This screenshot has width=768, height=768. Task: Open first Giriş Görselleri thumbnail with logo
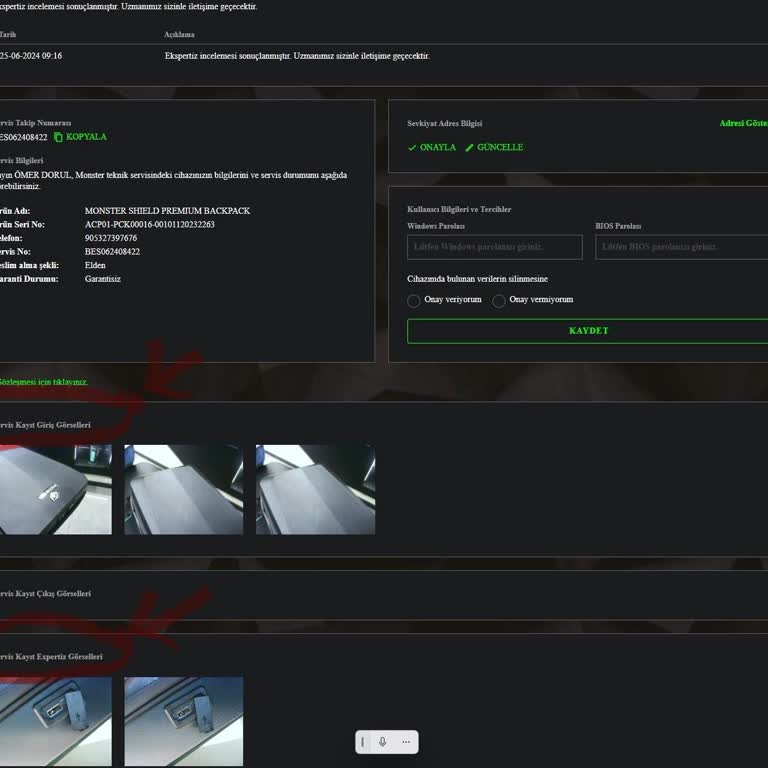55,490
